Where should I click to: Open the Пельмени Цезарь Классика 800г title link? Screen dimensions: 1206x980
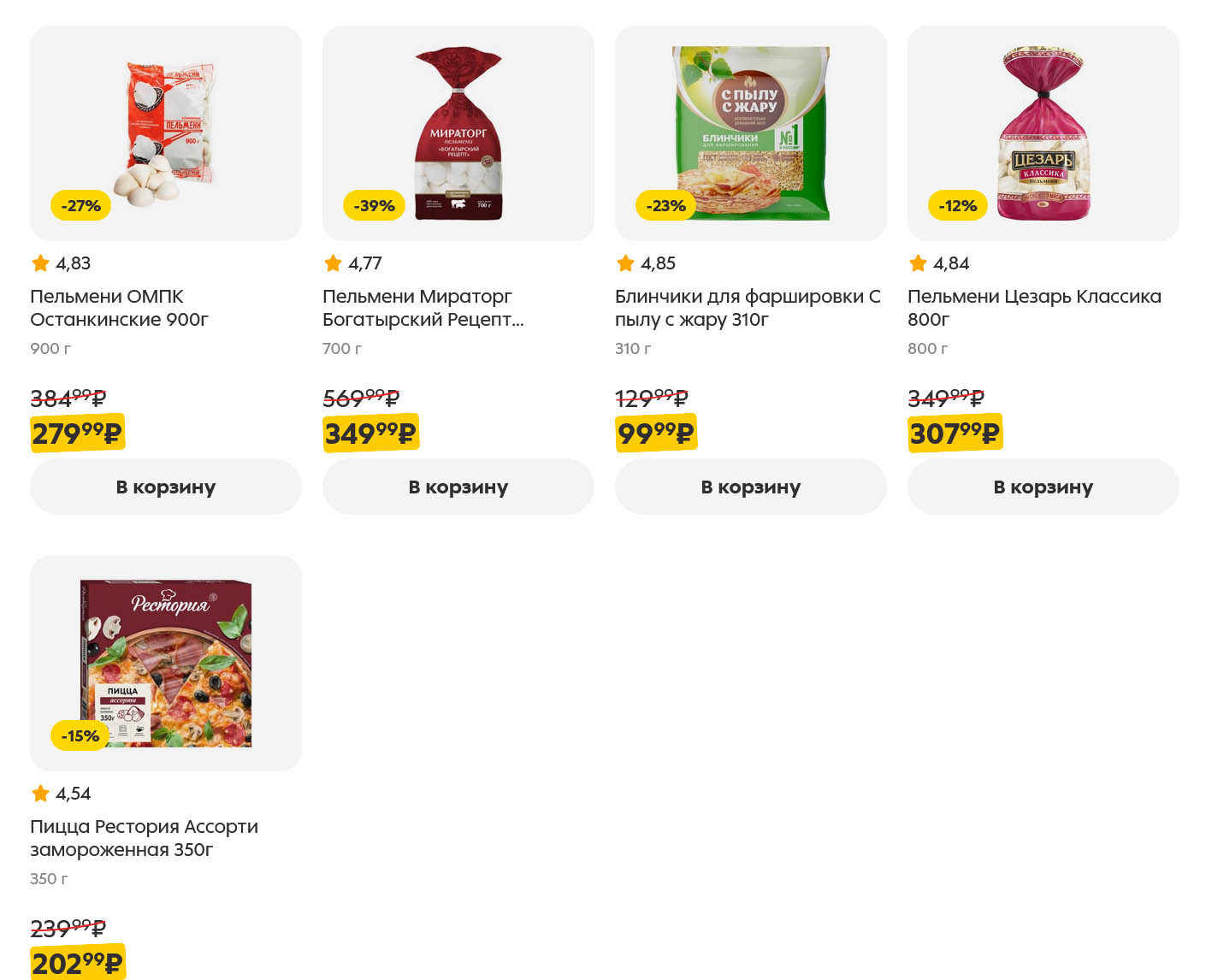click(x=1034, y=308)
